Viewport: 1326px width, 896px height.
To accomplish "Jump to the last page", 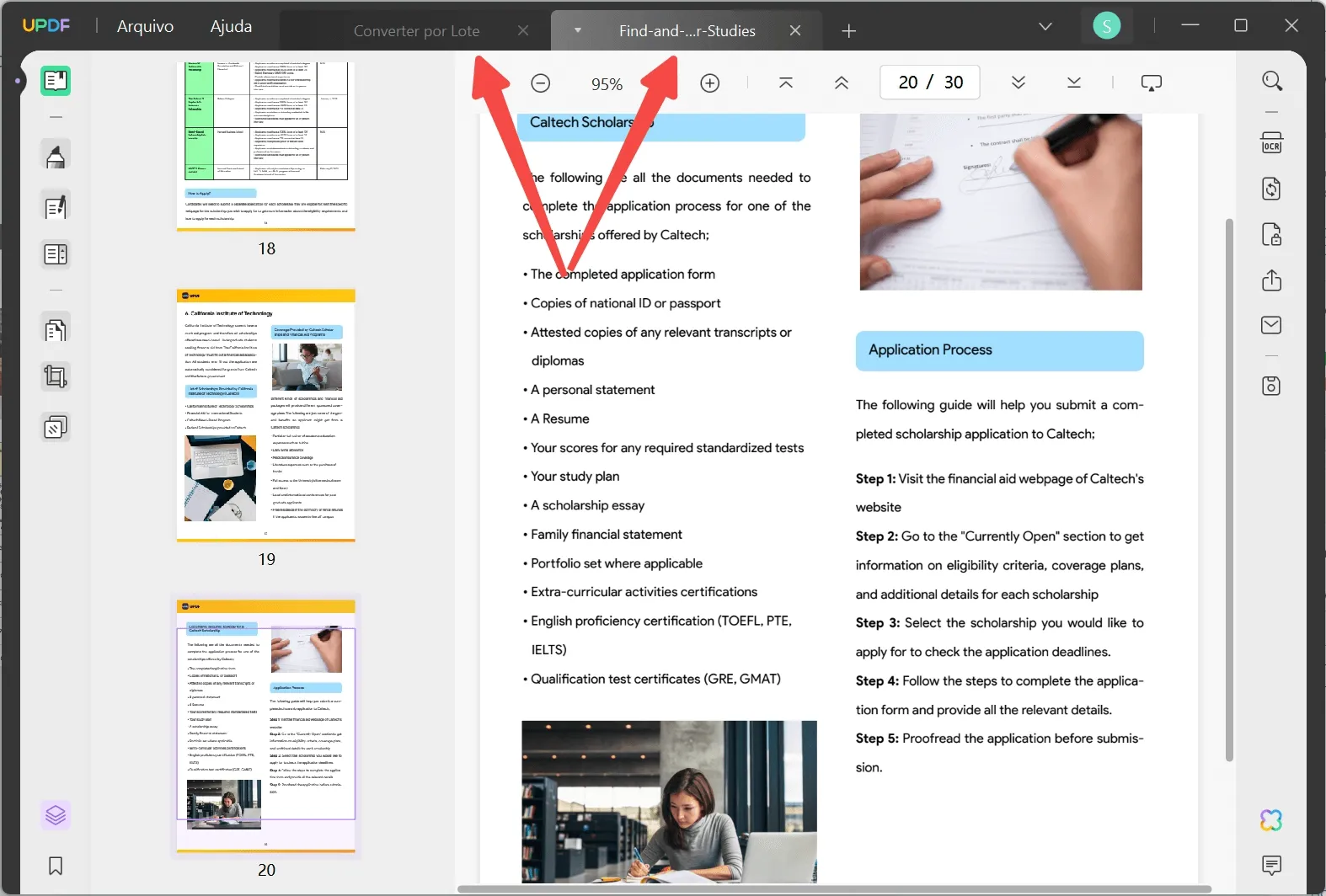I will pos(1074,83).
